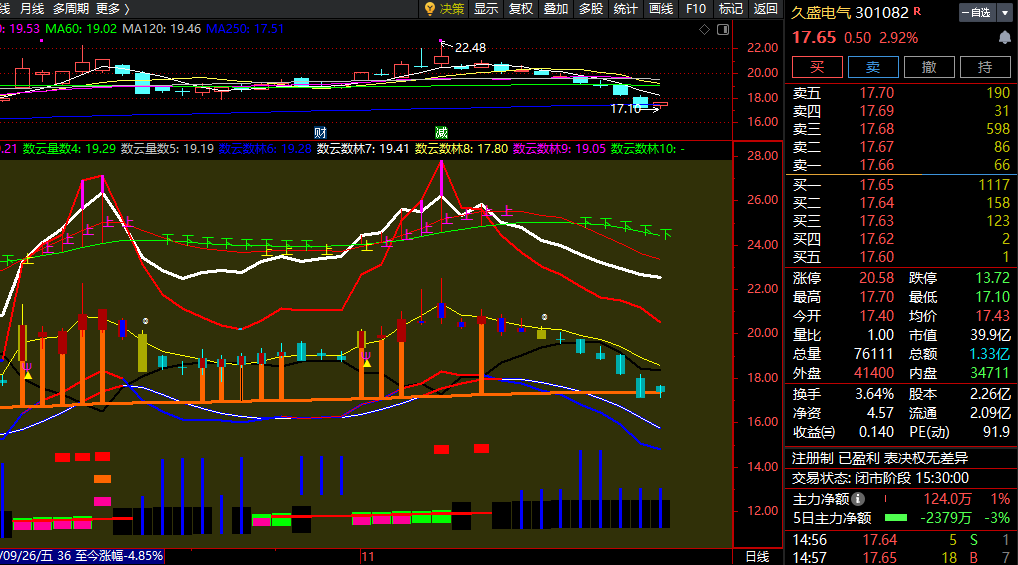Open the 决策 lightbulb decision tool
1018x565 pixels.
445,8
